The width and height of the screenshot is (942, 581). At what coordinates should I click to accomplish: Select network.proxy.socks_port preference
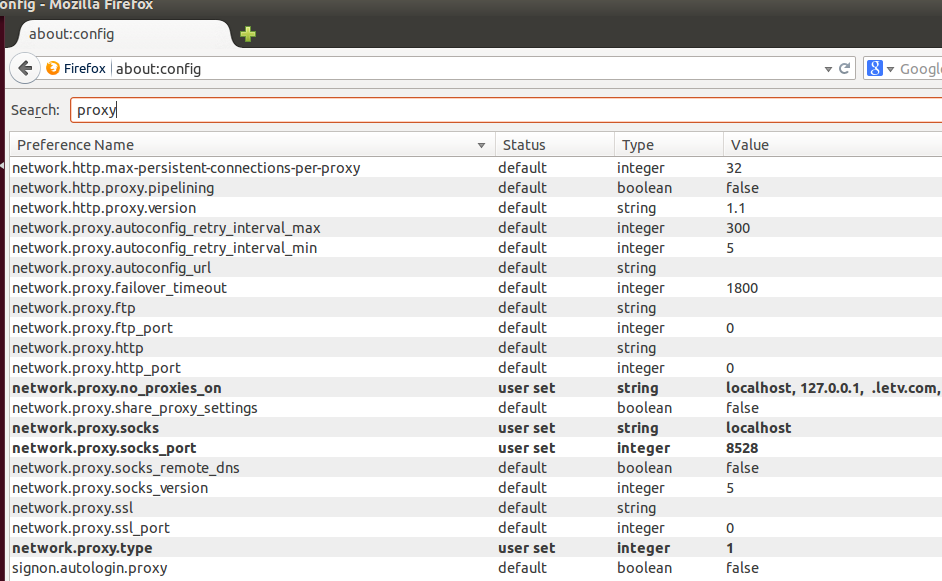tap(104, 448)
